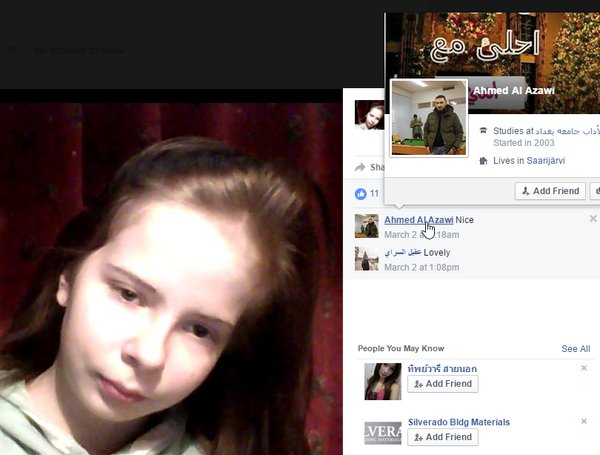Click the blue like reaction icon
Screen dimensions: 600x455
point(360,194)
